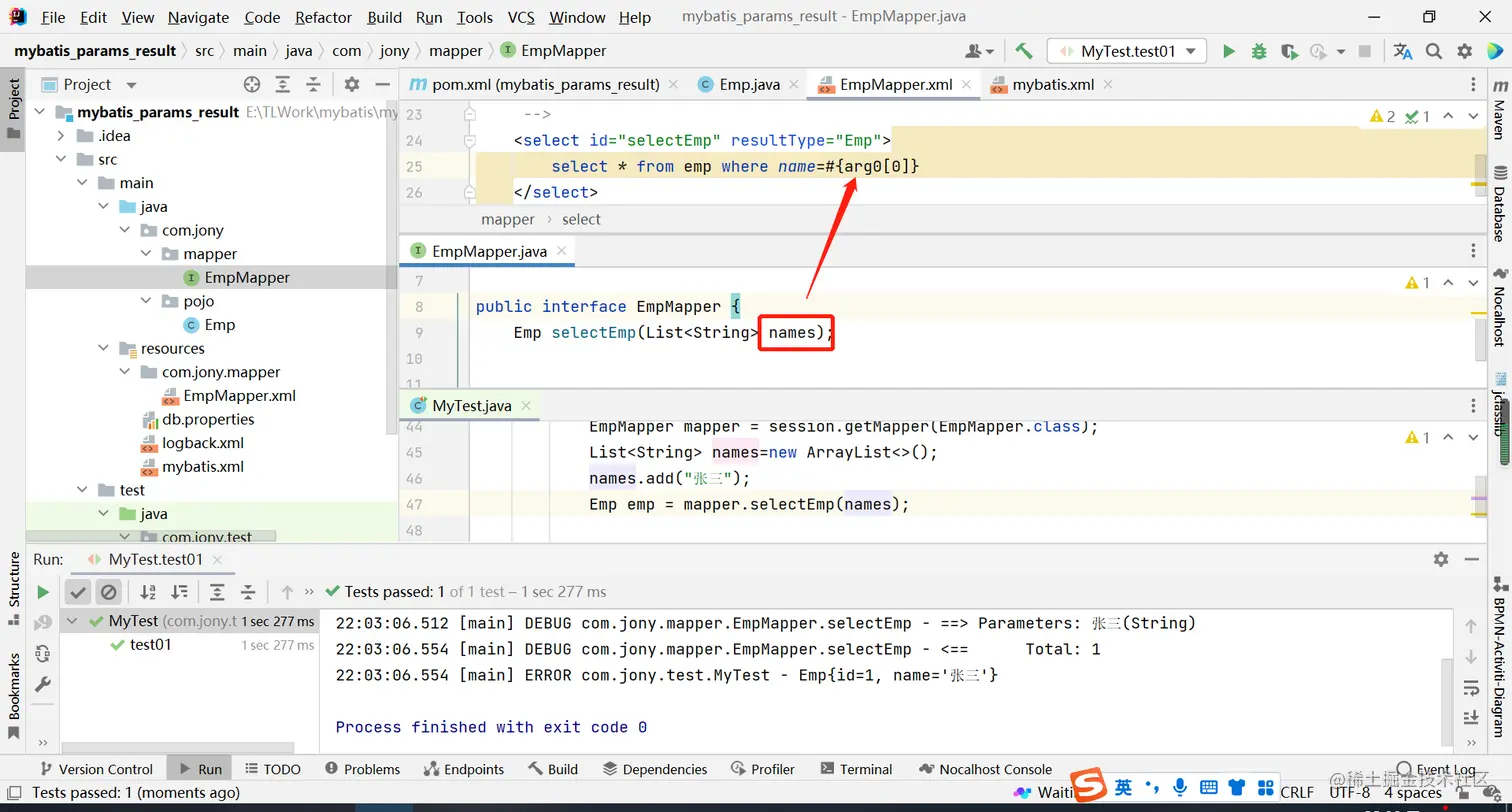The image size is (1512, 812).
Task: Open Search Everywhere magnifier icon
Action: click(1434, 51)
